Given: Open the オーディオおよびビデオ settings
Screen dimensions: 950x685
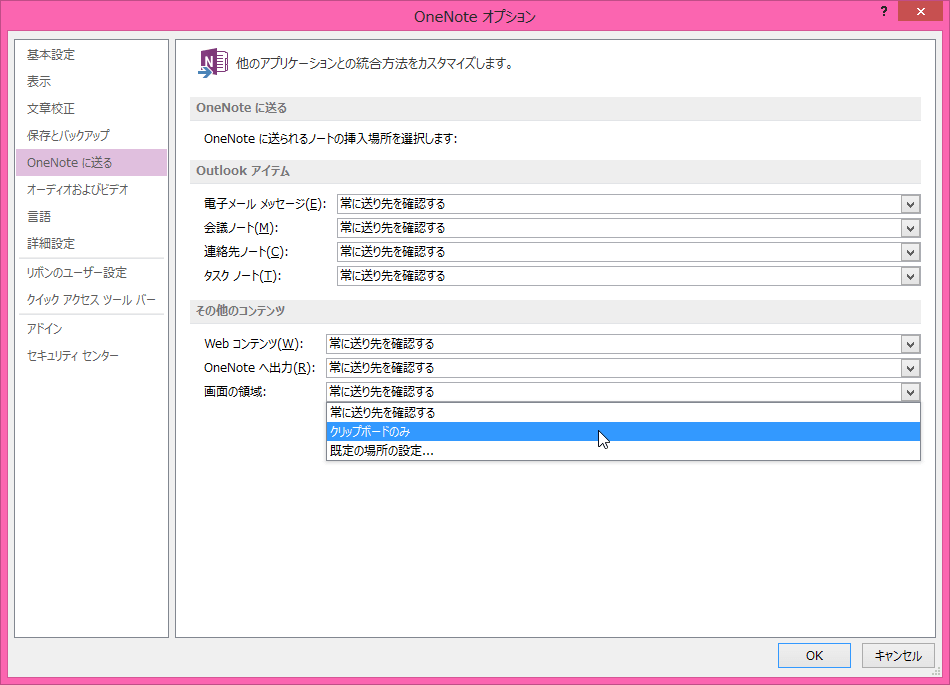Looking at the screenshot, I should pos(91,190).
